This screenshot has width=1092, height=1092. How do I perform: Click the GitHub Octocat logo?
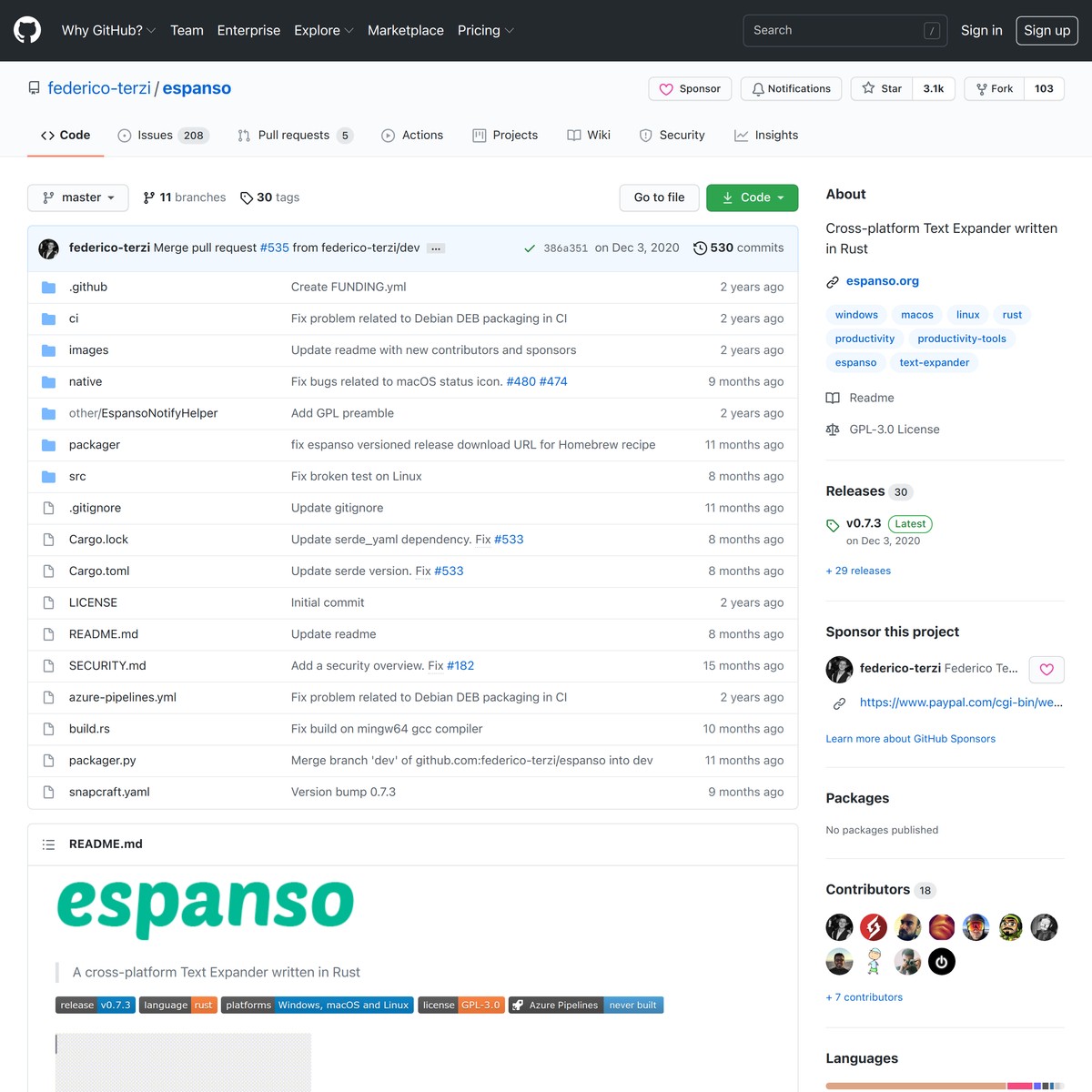tap(27, 30)
